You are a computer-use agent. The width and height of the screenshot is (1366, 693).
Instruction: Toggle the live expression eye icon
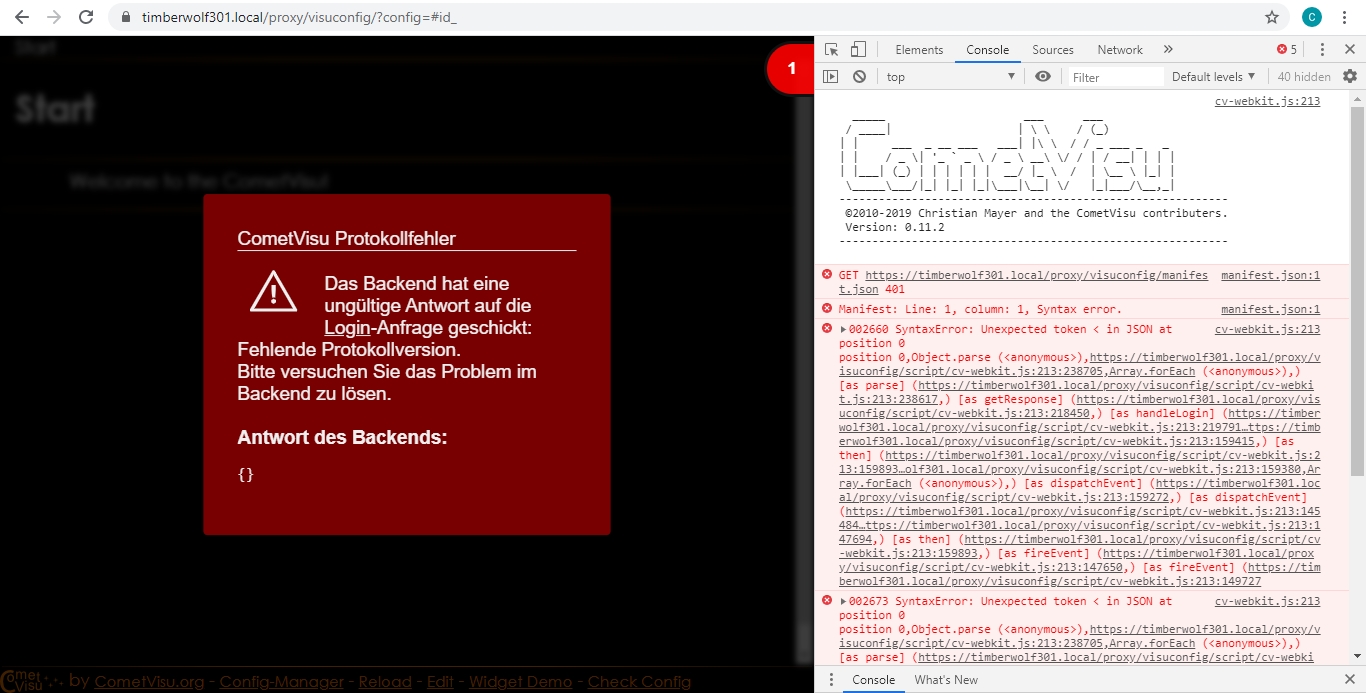coord(1043,77)
